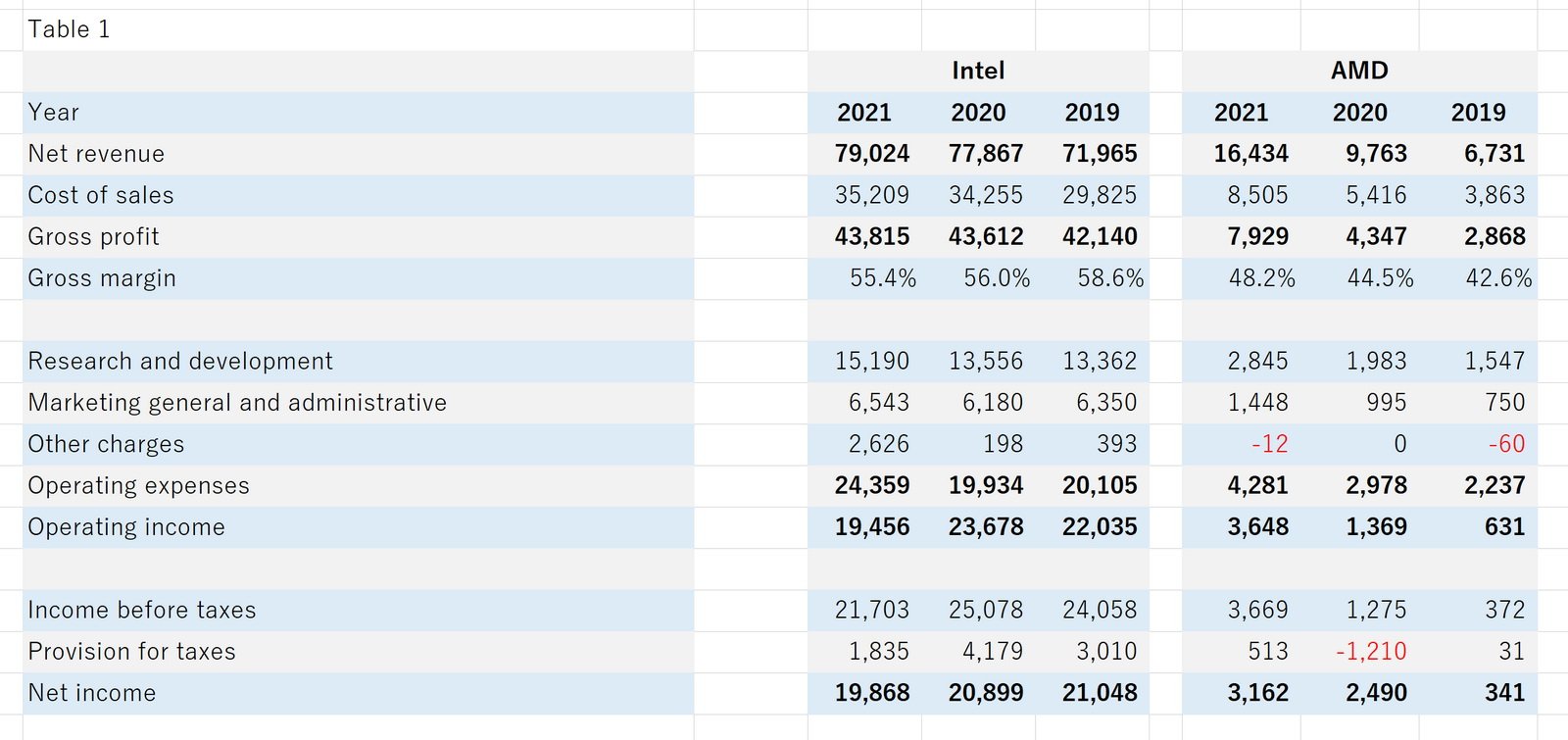Image resolution: width=1568 pixels, height=740 pixels.
Task: Click Intel net revenue value 77,867
Action: [986, 154]
